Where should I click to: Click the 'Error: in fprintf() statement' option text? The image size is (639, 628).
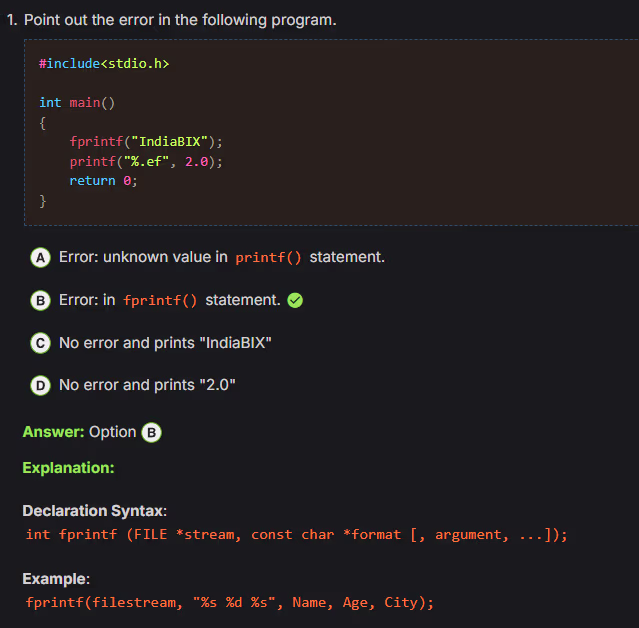click(169, 300)
